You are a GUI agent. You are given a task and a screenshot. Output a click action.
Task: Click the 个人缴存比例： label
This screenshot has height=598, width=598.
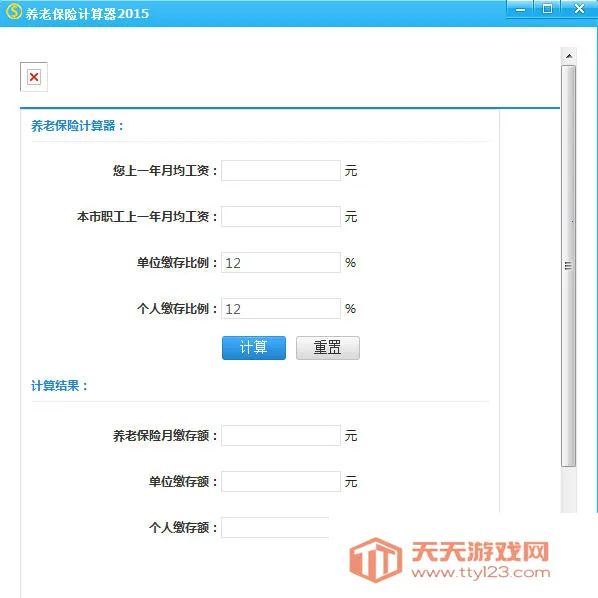pos(177,309)
